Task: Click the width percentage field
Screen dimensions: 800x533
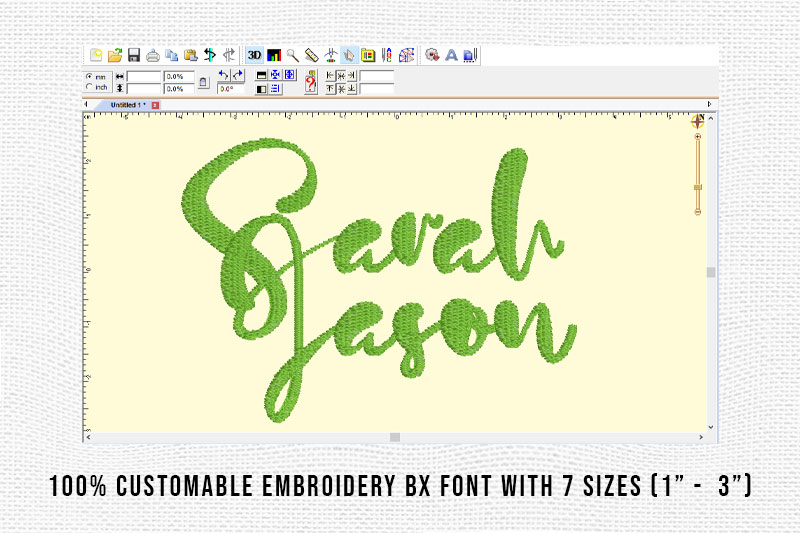Action: pos(179,77)
